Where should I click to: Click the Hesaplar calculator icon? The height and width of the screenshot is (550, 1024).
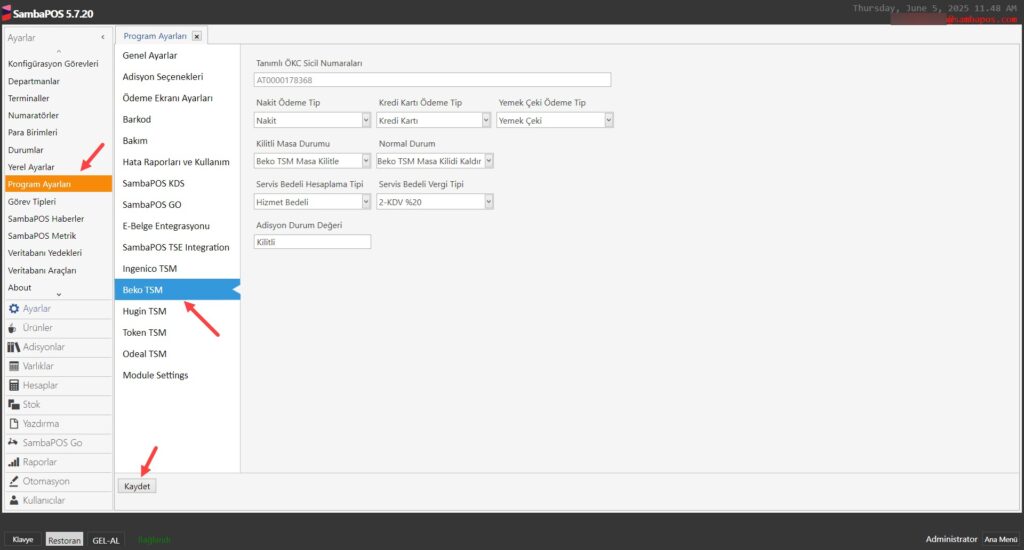coord(13,385)
